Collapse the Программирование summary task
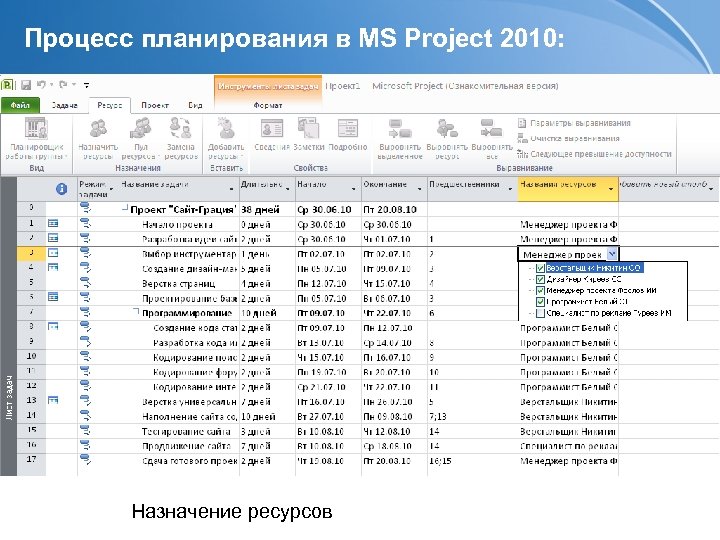Image resolution: width=720 pixels, height=540 pixels. click(136, 311)
